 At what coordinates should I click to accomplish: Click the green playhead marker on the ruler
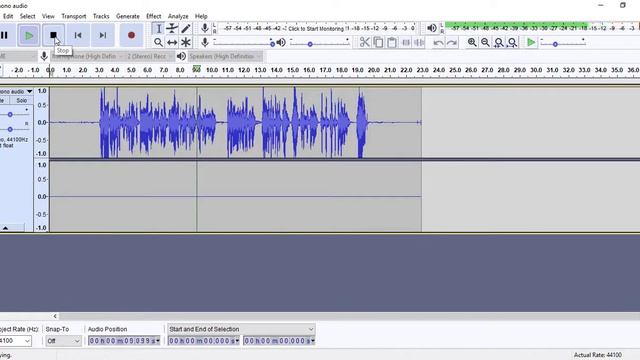pos(196,69)
